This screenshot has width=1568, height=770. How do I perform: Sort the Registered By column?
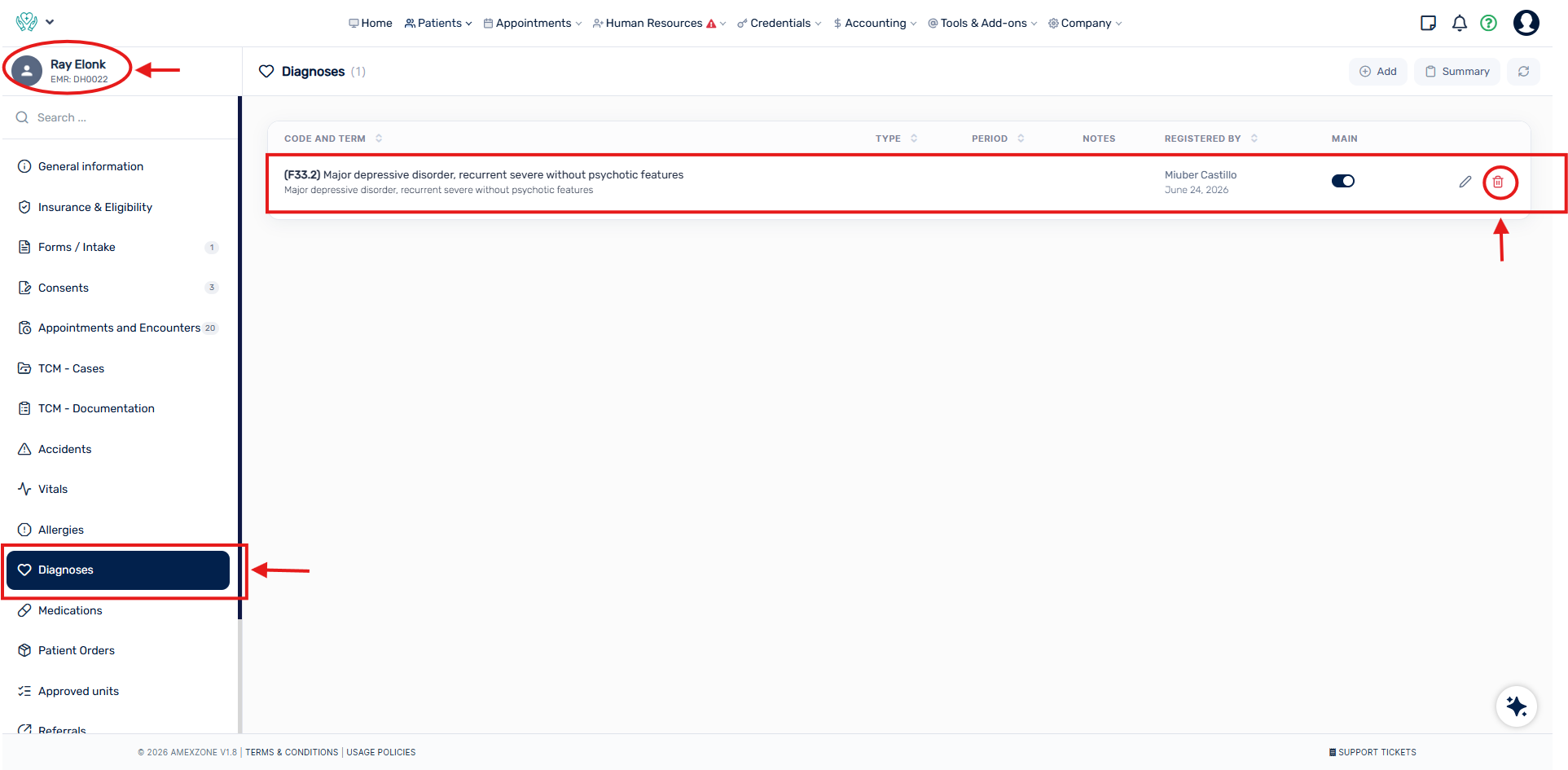coord(1210,139)
